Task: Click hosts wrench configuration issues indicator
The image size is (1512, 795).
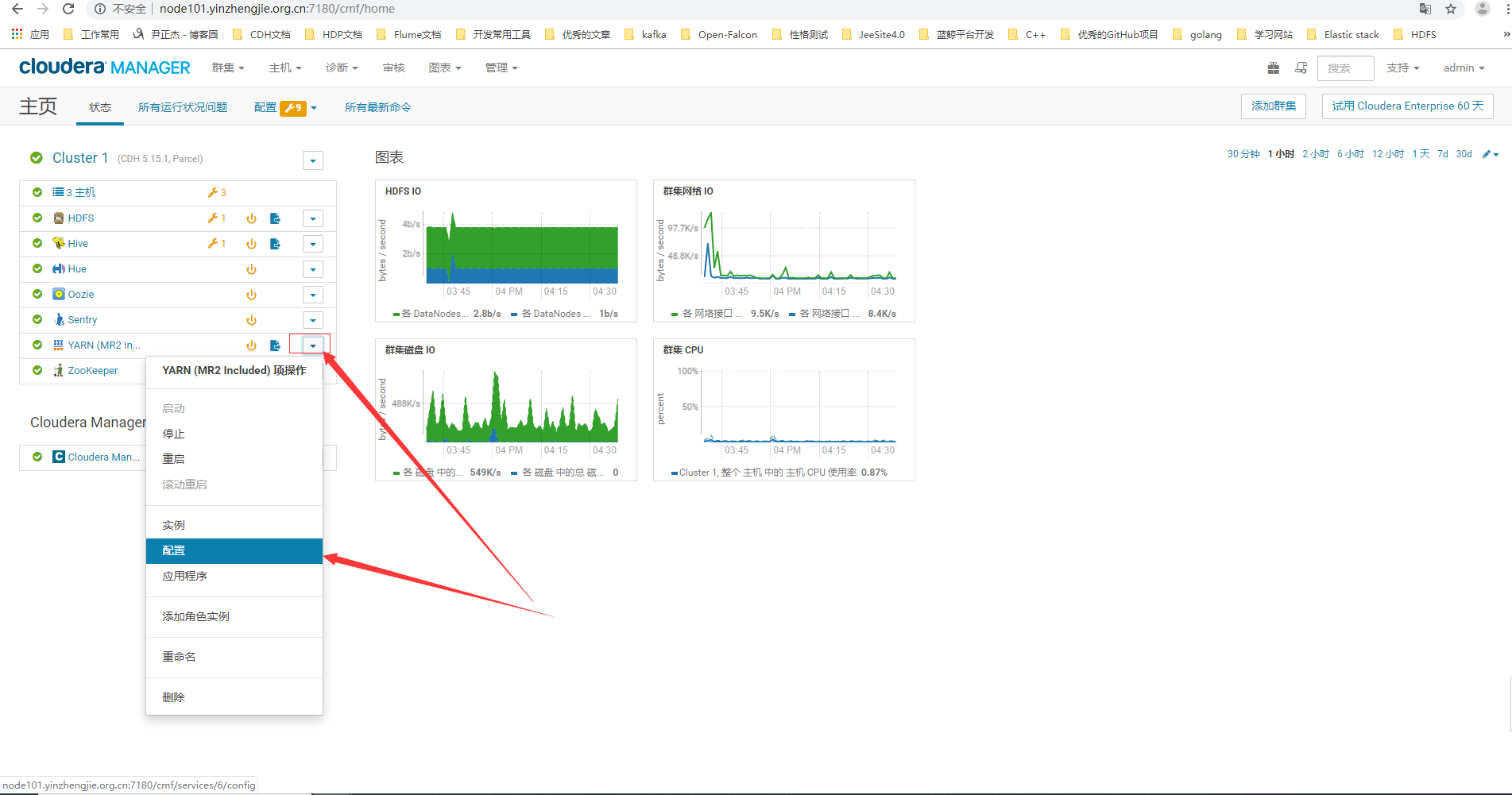Action: point(217,192)
